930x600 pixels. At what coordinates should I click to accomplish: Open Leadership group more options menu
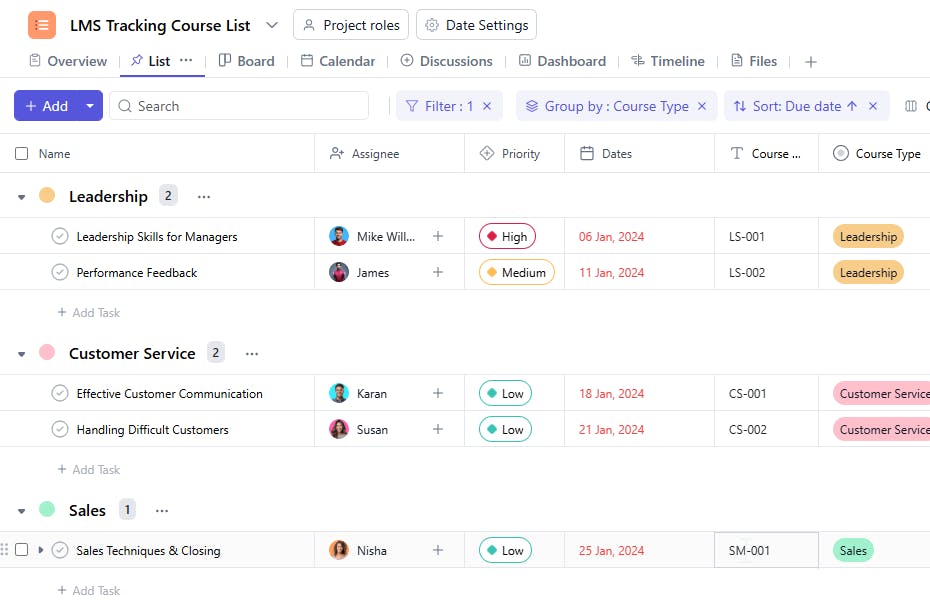pos(204,197)
